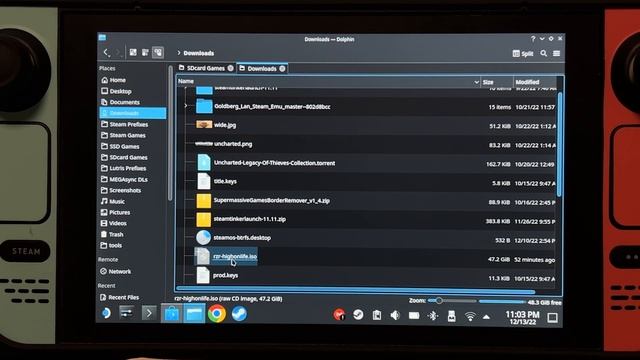
Task: Go back with the Dolphin back arrow
Action: 106,53
